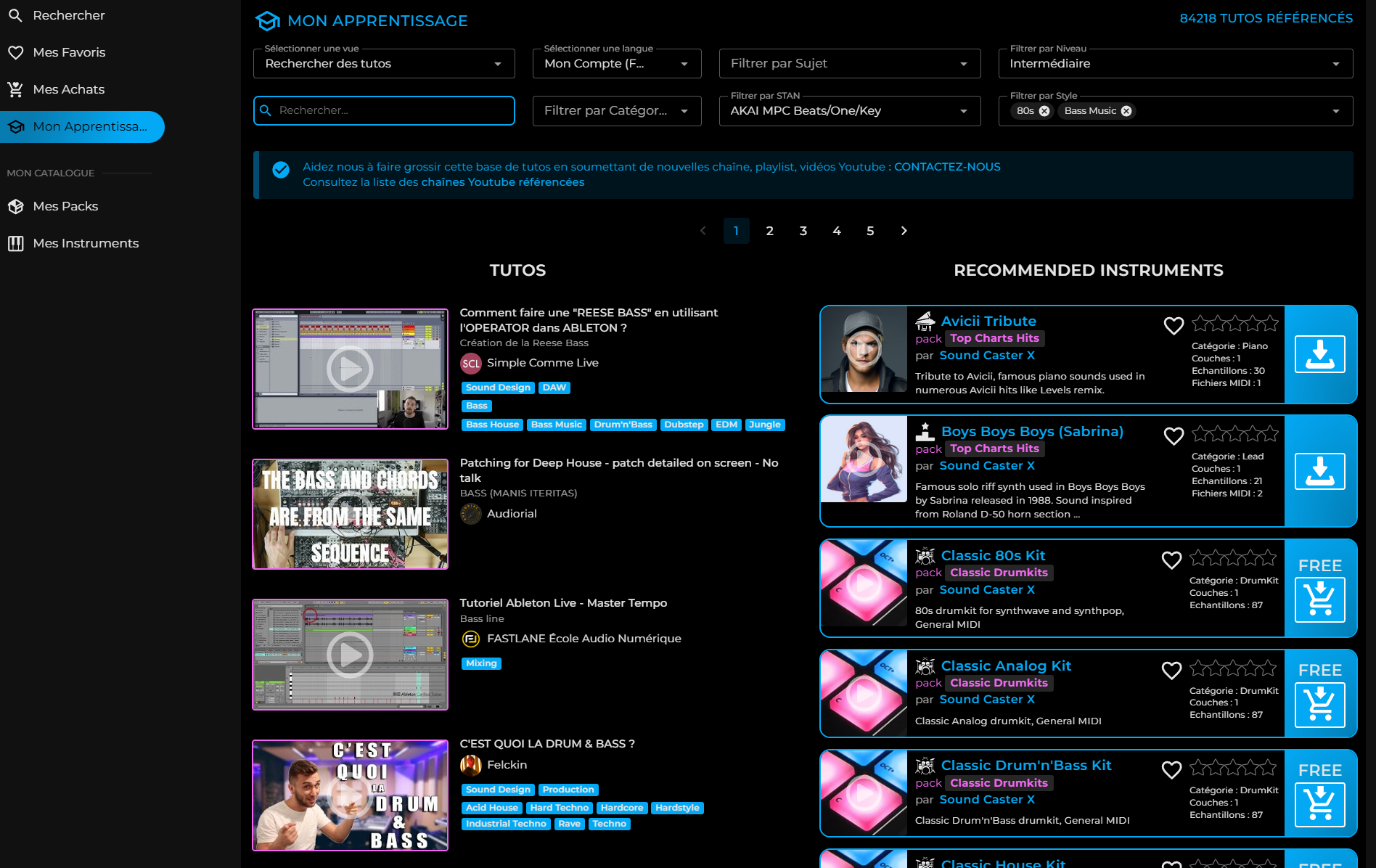The height and width of the screenshot is (868, 1376).
Task: Preview the Classic 80s Kit thumbnail
Action: (x=864, y=583)
